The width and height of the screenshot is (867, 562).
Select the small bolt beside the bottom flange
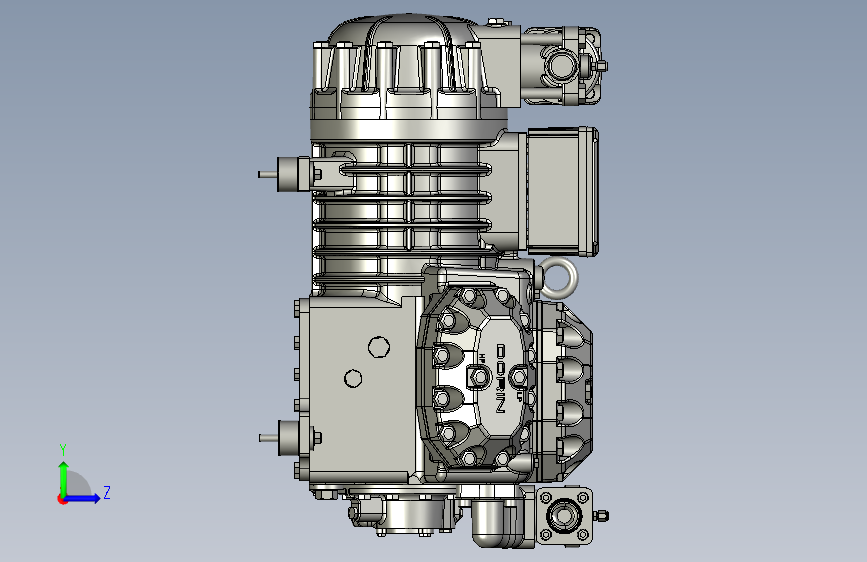(601, 516)
